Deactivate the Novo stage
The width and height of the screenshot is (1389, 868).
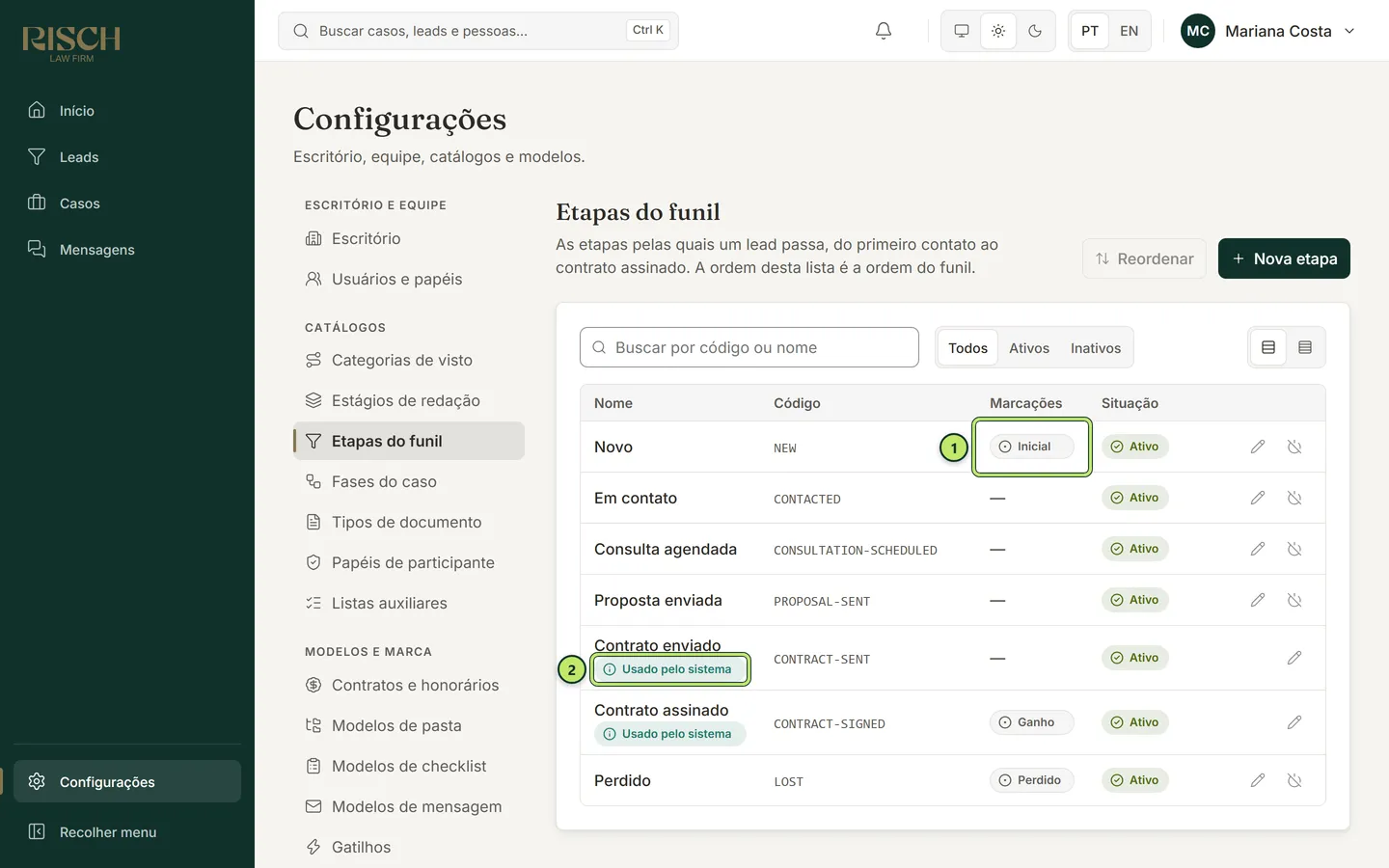coord(1294,447)
